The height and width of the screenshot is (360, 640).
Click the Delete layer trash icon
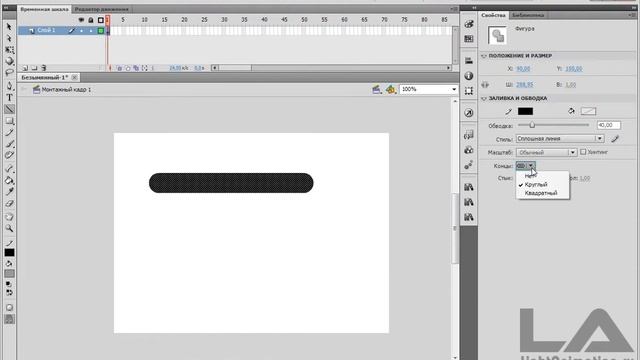point(44,68)
